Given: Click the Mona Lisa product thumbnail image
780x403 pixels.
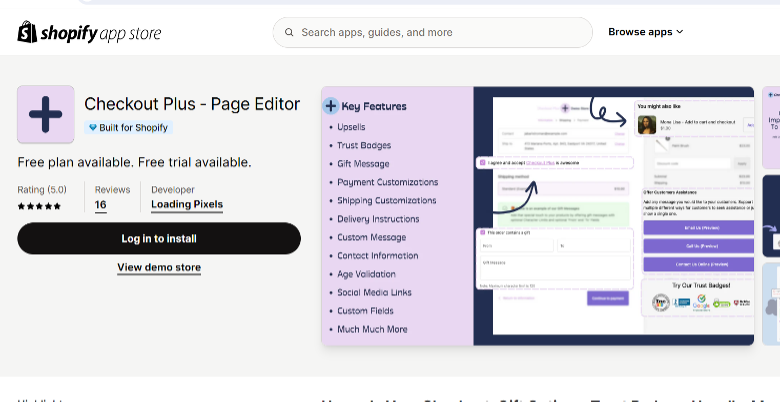Looking at the screenshot, I should pos(647,125).
